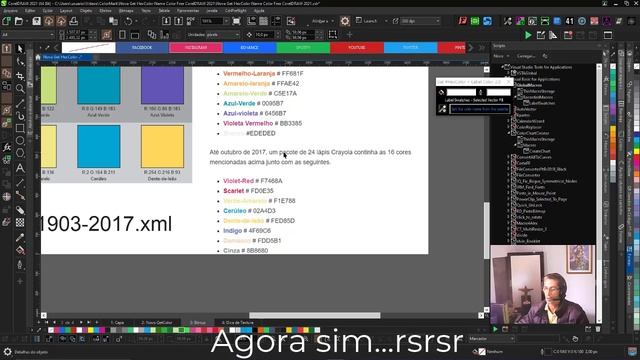Run macro with green play icon in toolbar
Screen dimensions: 640x360
coord(528,35)
